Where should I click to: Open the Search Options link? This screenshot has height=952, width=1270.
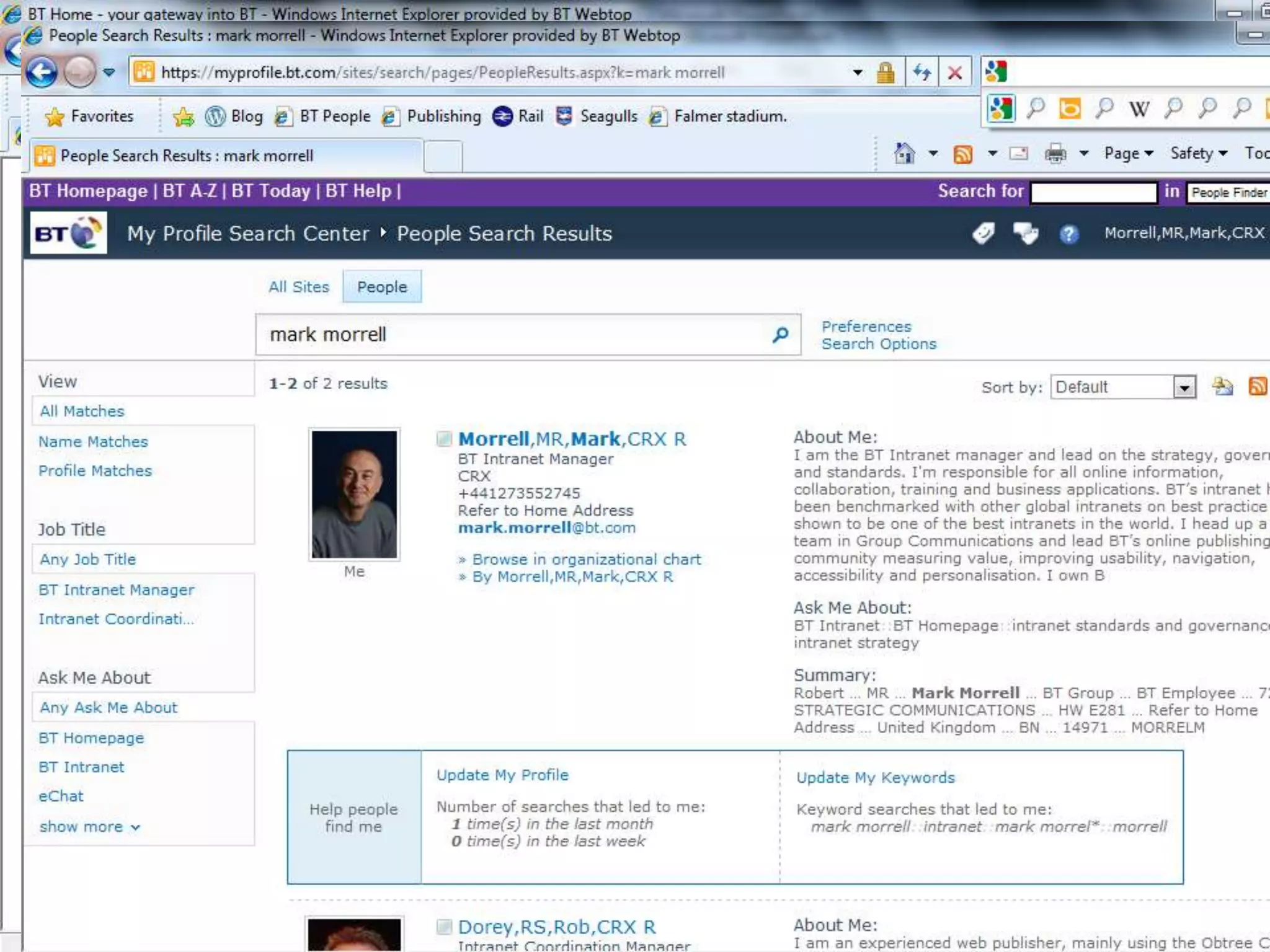coord(879,344)
